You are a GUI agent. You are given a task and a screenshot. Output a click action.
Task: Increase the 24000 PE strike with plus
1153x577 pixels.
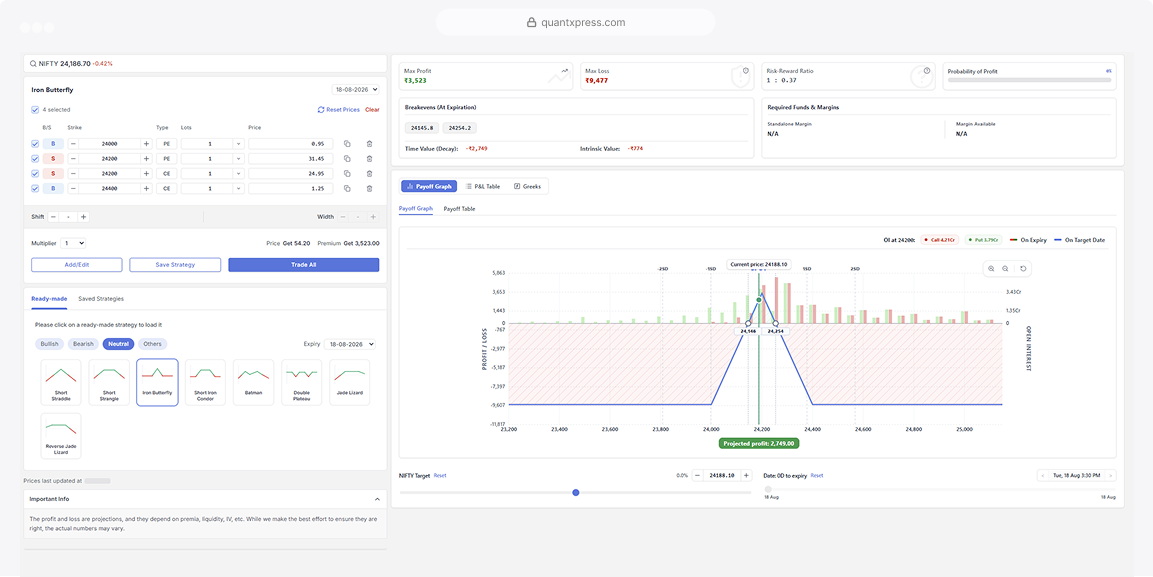146,144
